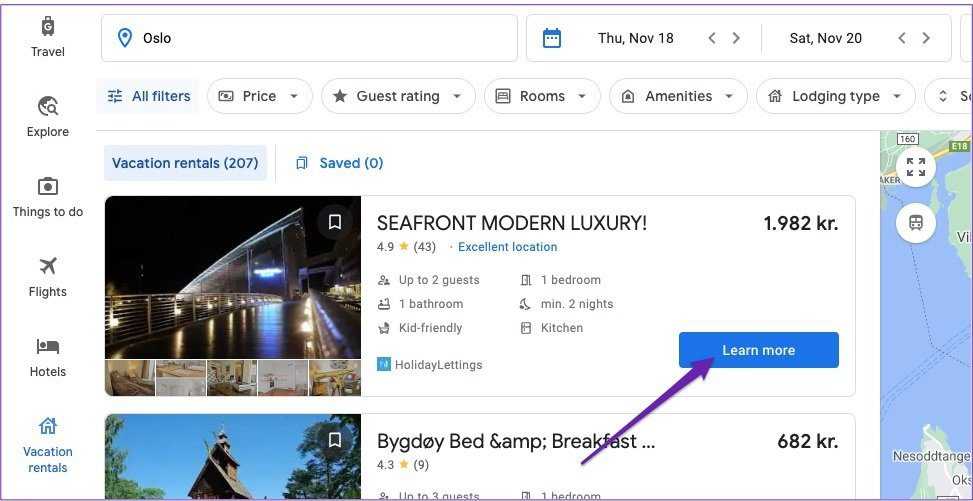
Task: Go to the Explore section
Action: coord(47,116)
